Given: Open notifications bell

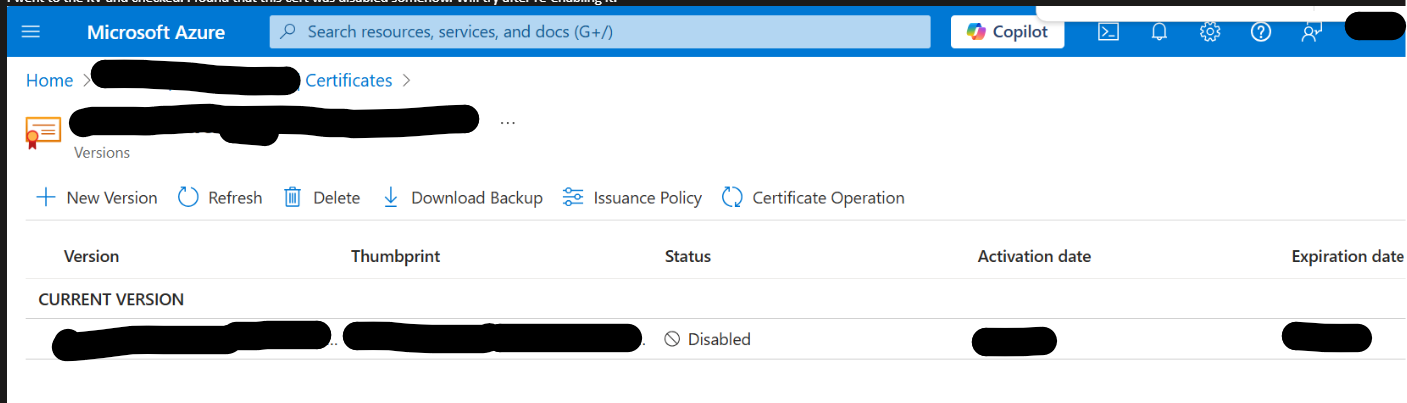Looking at the screenshot, I should tap(1159, 32).
